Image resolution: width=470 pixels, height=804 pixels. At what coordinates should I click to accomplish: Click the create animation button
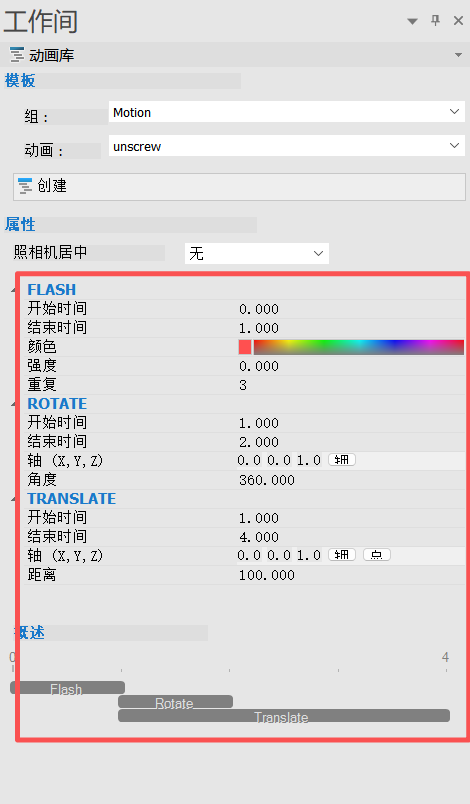tap(239, 187)
